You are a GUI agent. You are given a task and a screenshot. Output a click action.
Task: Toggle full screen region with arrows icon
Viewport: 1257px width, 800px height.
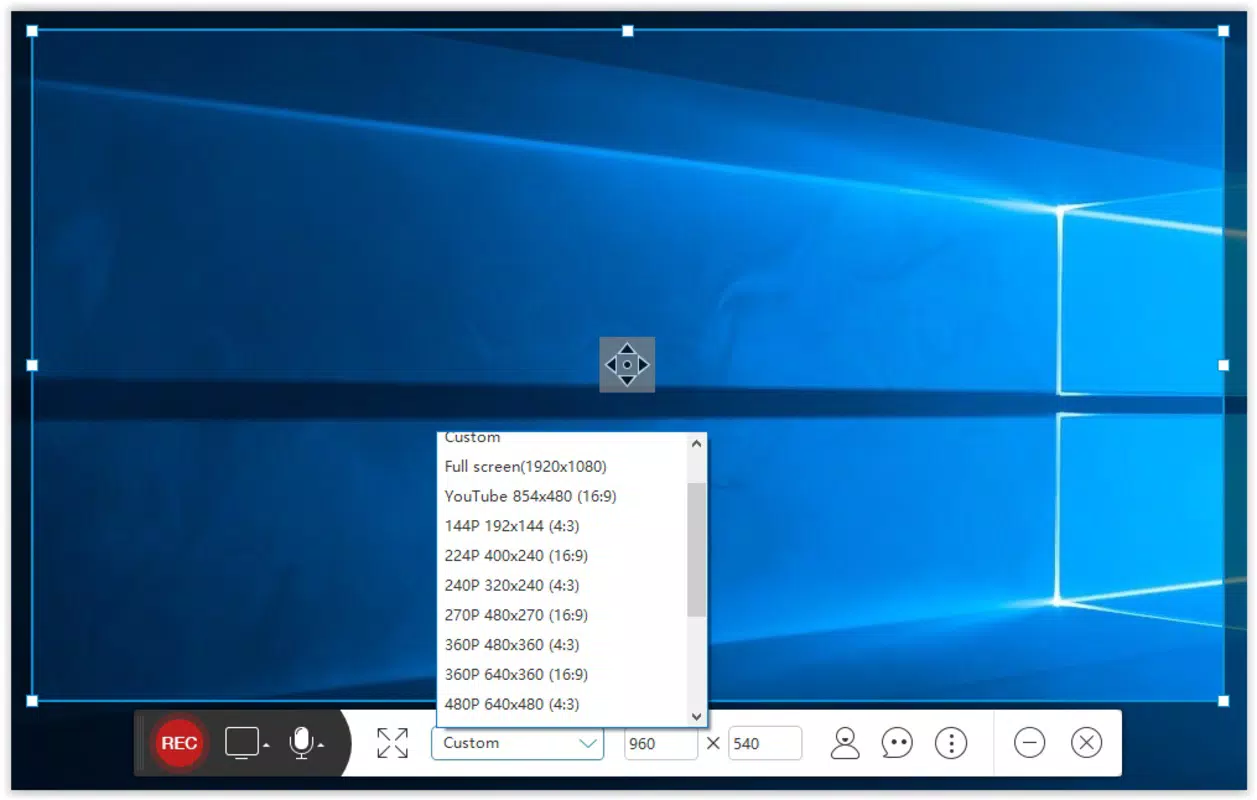click(392, 743)
